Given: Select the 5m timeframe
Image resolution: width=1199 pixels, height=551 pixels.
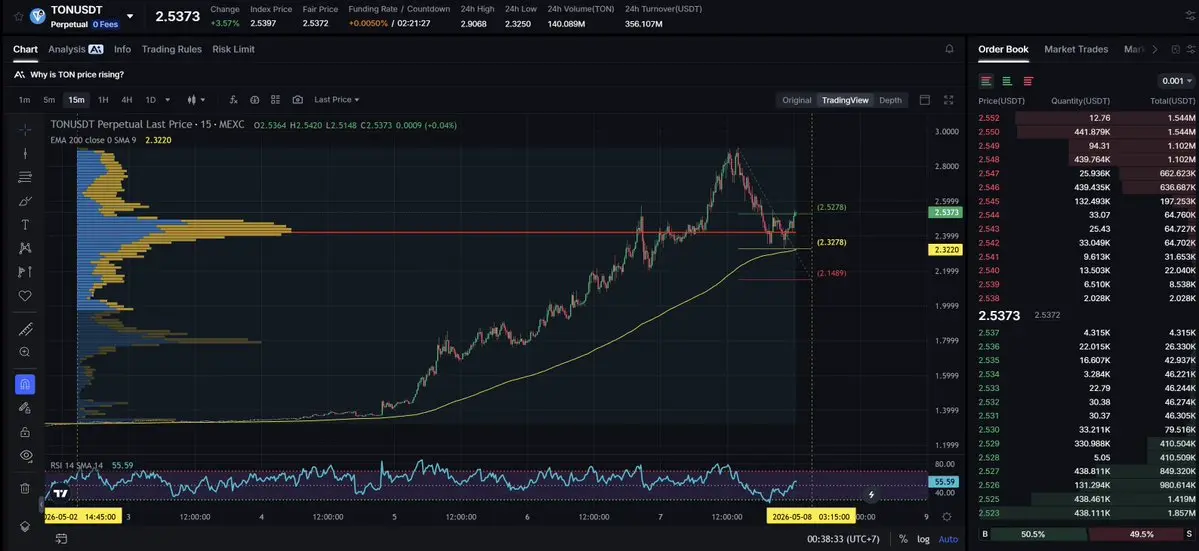Looking at the screenshot, I should (x=49, y=99).
